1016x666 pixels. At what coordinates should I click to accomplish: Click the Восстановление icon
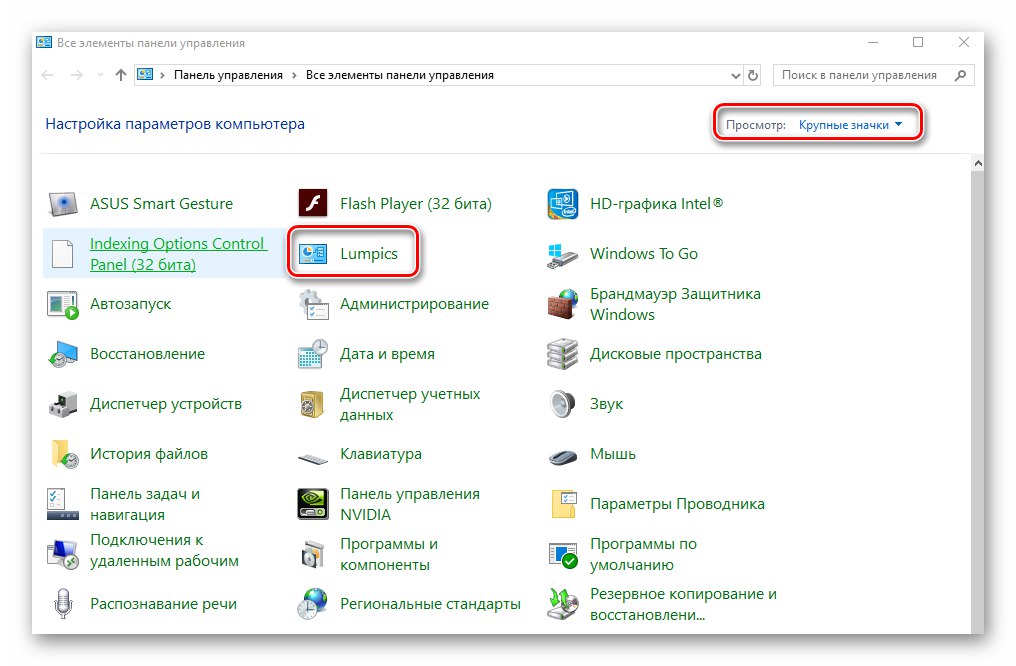tap(63, 354)
